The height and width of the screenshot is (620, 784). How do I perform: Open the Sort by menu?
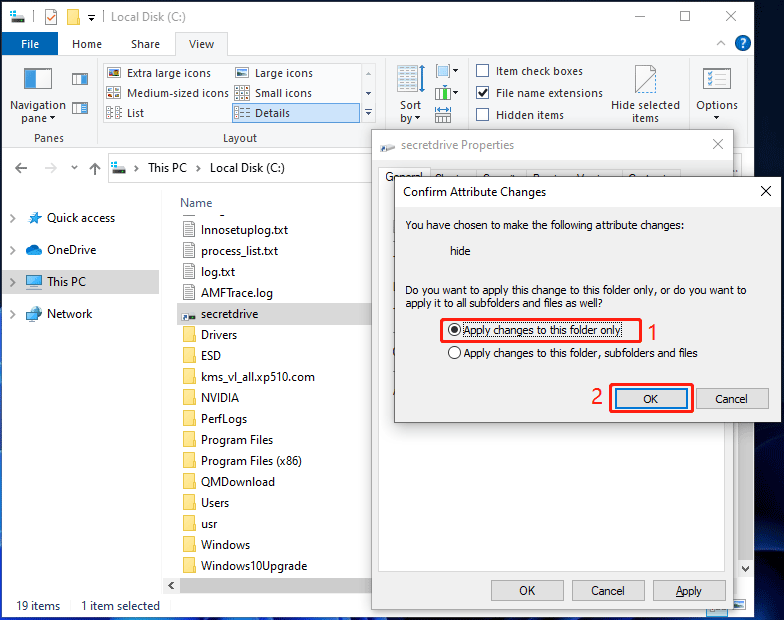tap(410, 94)
